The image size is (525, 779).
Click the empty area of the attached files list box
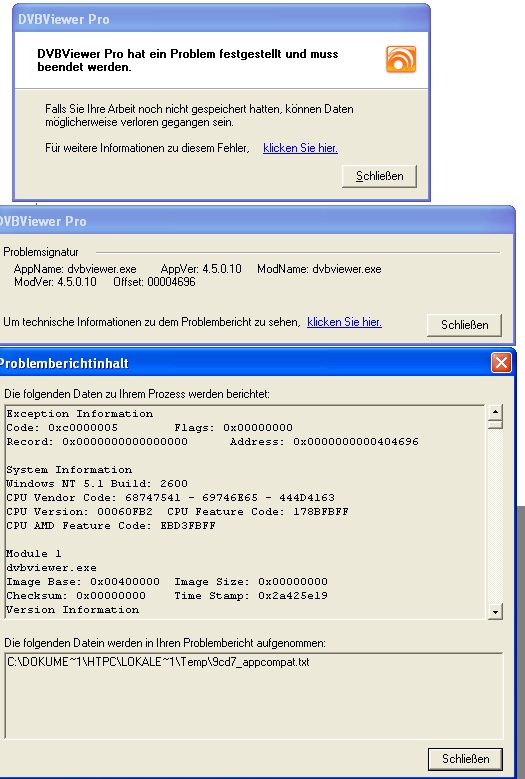click(253, 705)
